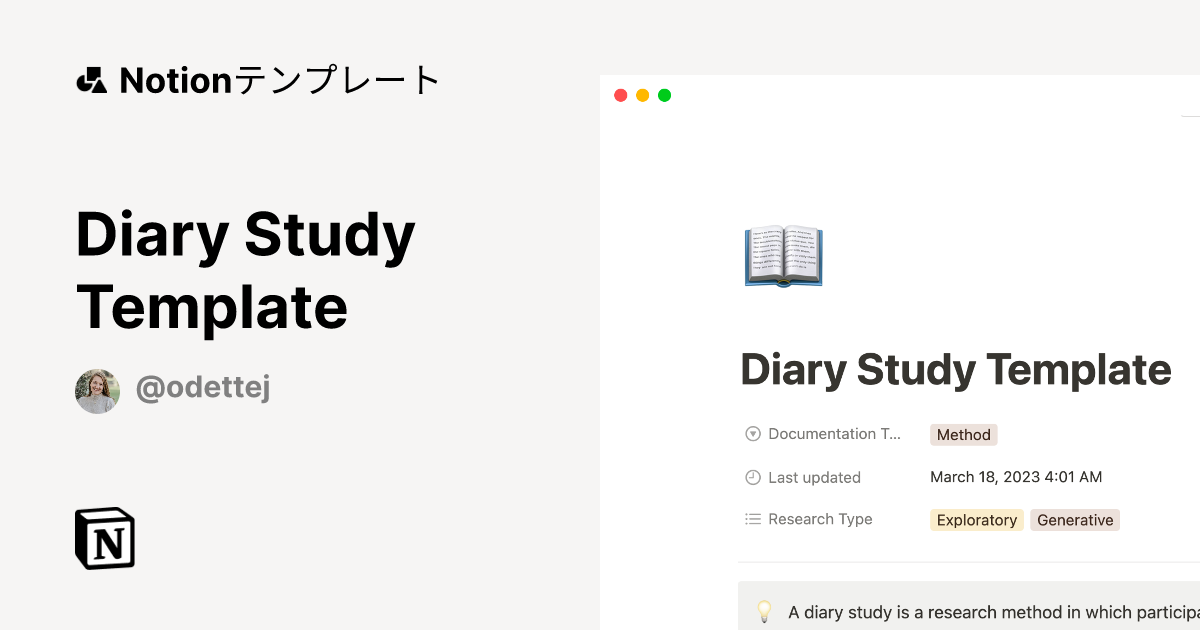The width and height of the screenshot is (1200, 630).
Task: Select the Method tag
Action: tap(964, 435)
